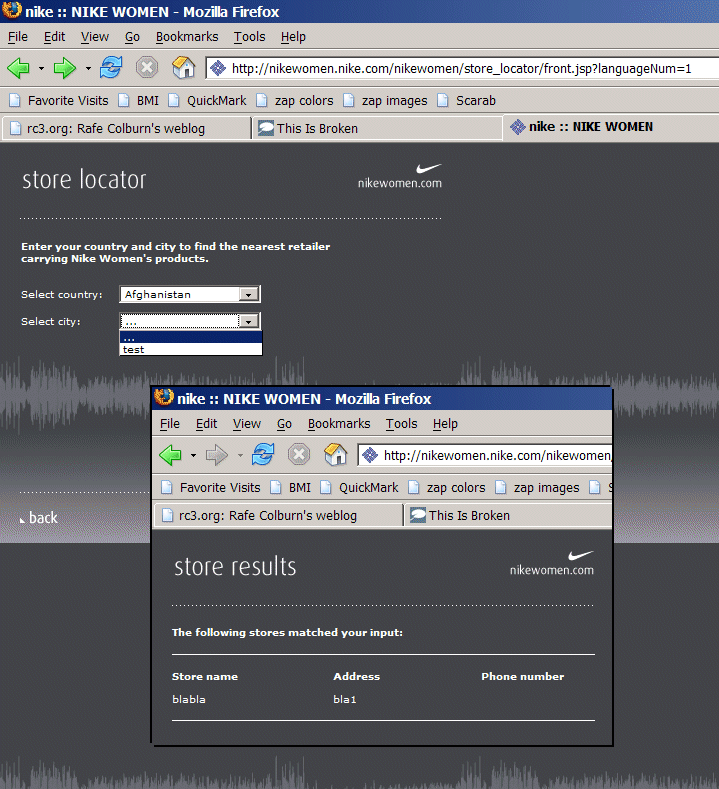Open zap colors bookmark in popup window

click(x=447, y=488)
